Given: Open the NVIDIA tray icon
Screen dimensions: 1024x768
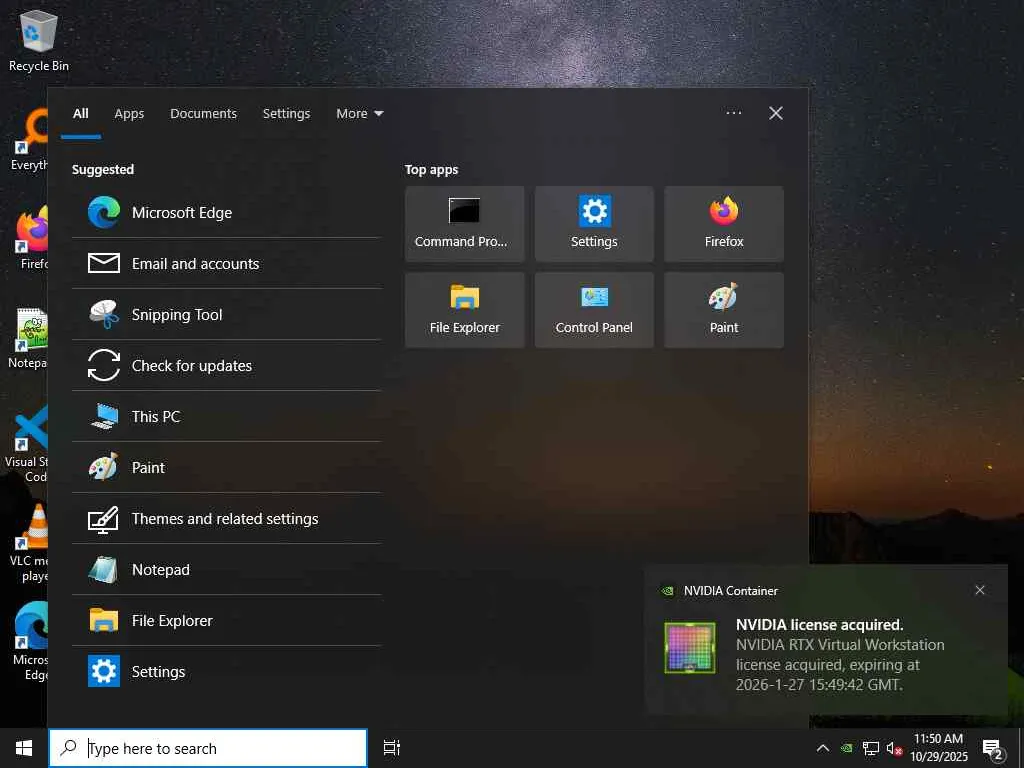Looking at the screenshot, I should (846, 748).
